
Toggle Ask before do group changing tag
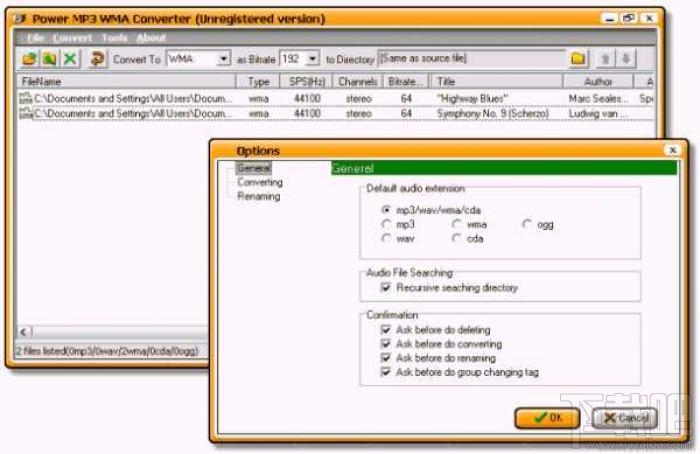386,372
